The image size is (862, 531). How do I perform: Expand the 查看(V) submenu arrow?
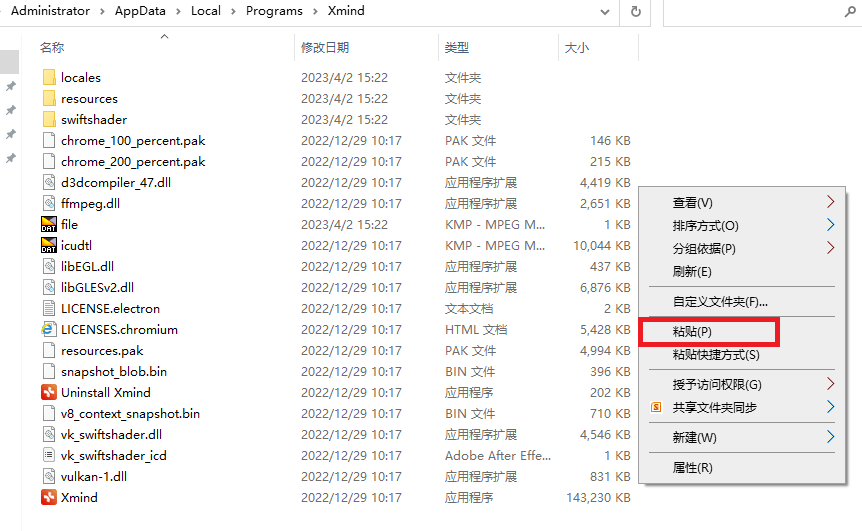click(830, 202)
